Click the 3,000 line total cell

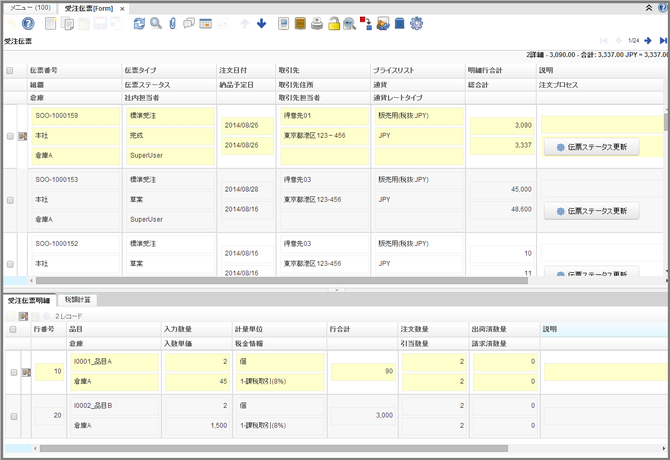362,416
